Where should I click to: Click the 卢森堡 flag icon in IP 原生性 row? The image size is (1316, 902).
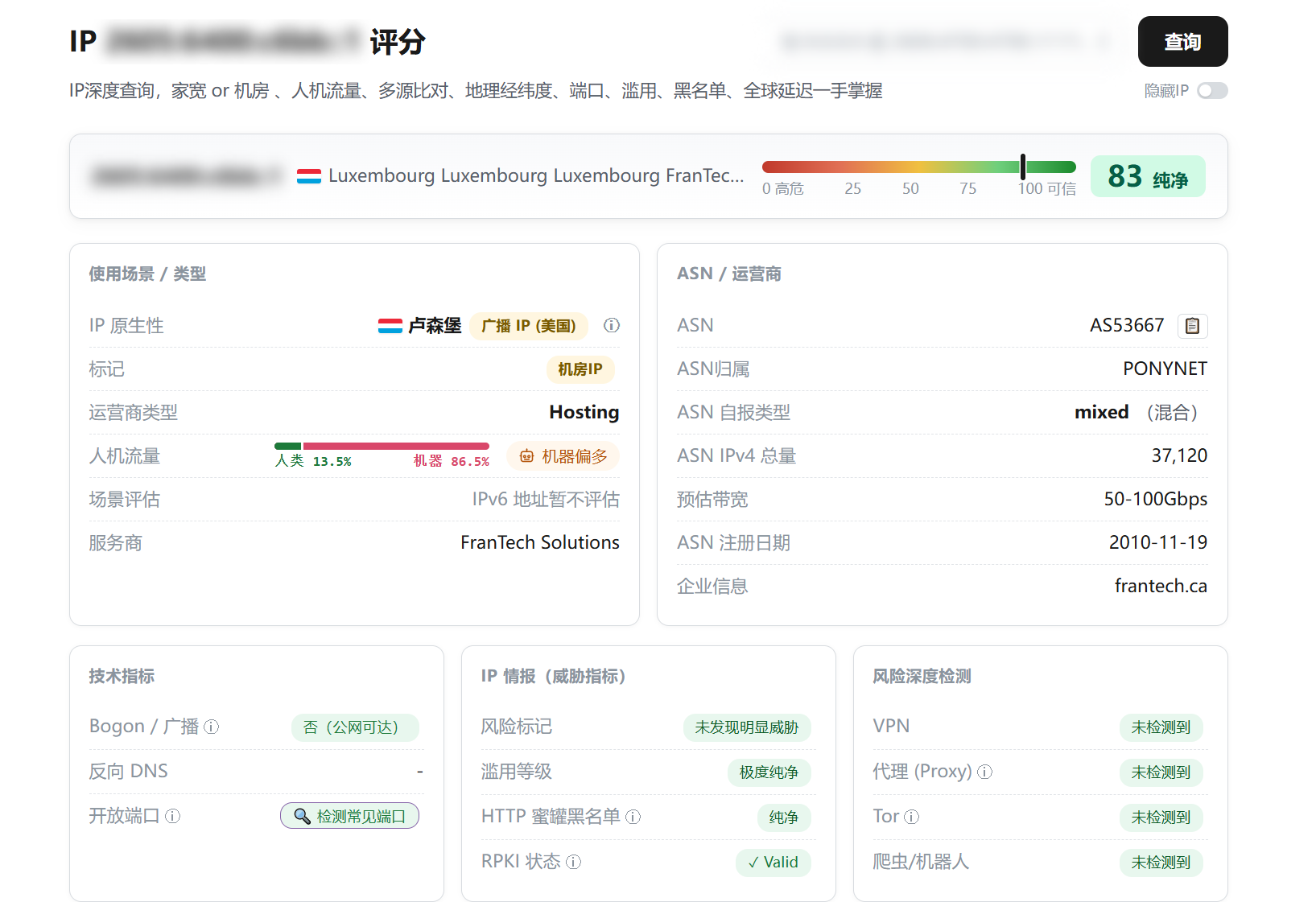click(390, 325)
